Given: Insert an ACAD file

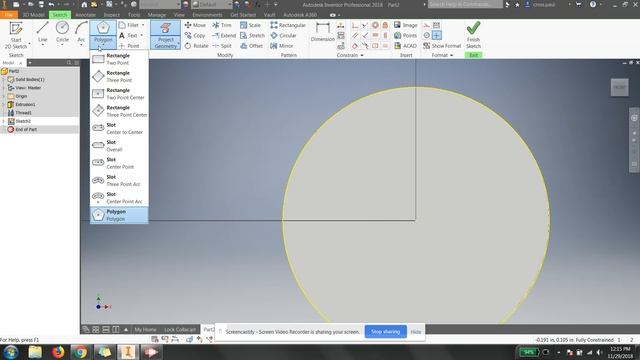Looking at the screenshot, I should pyautogui.click(x=405, y=46).
